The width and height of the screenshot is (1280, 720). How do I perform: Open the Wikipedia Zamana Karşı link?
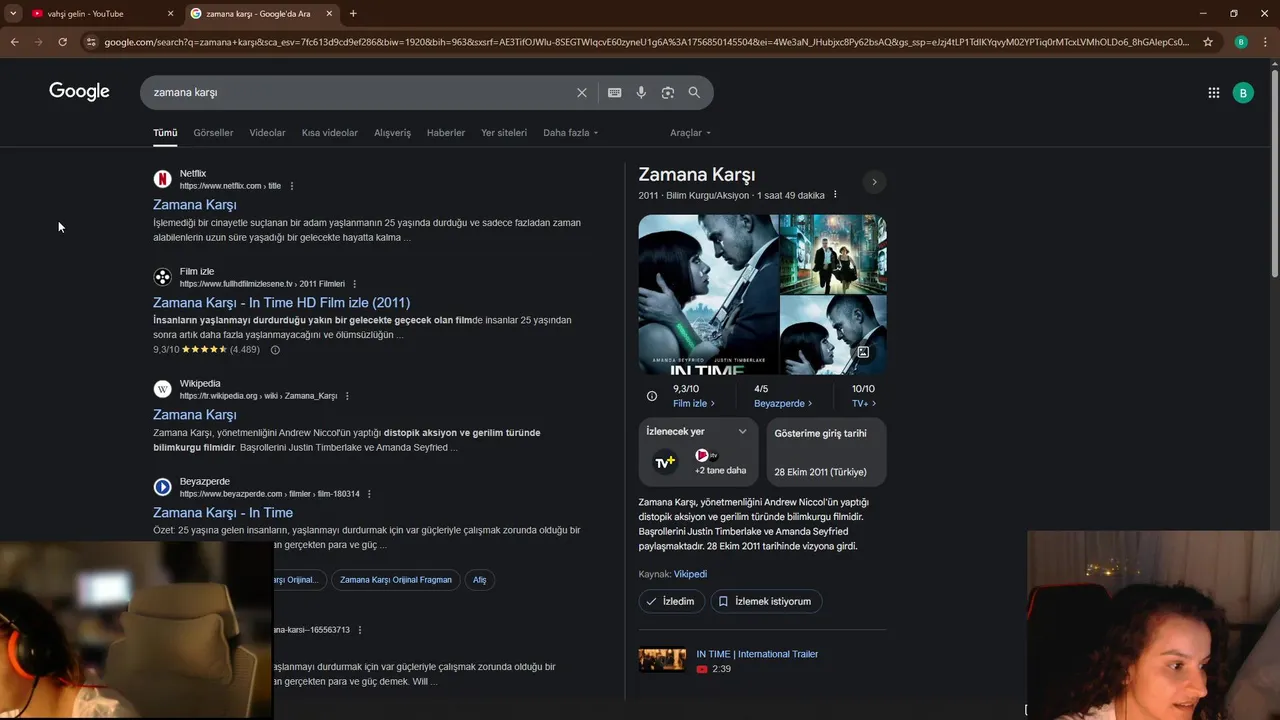195,415
